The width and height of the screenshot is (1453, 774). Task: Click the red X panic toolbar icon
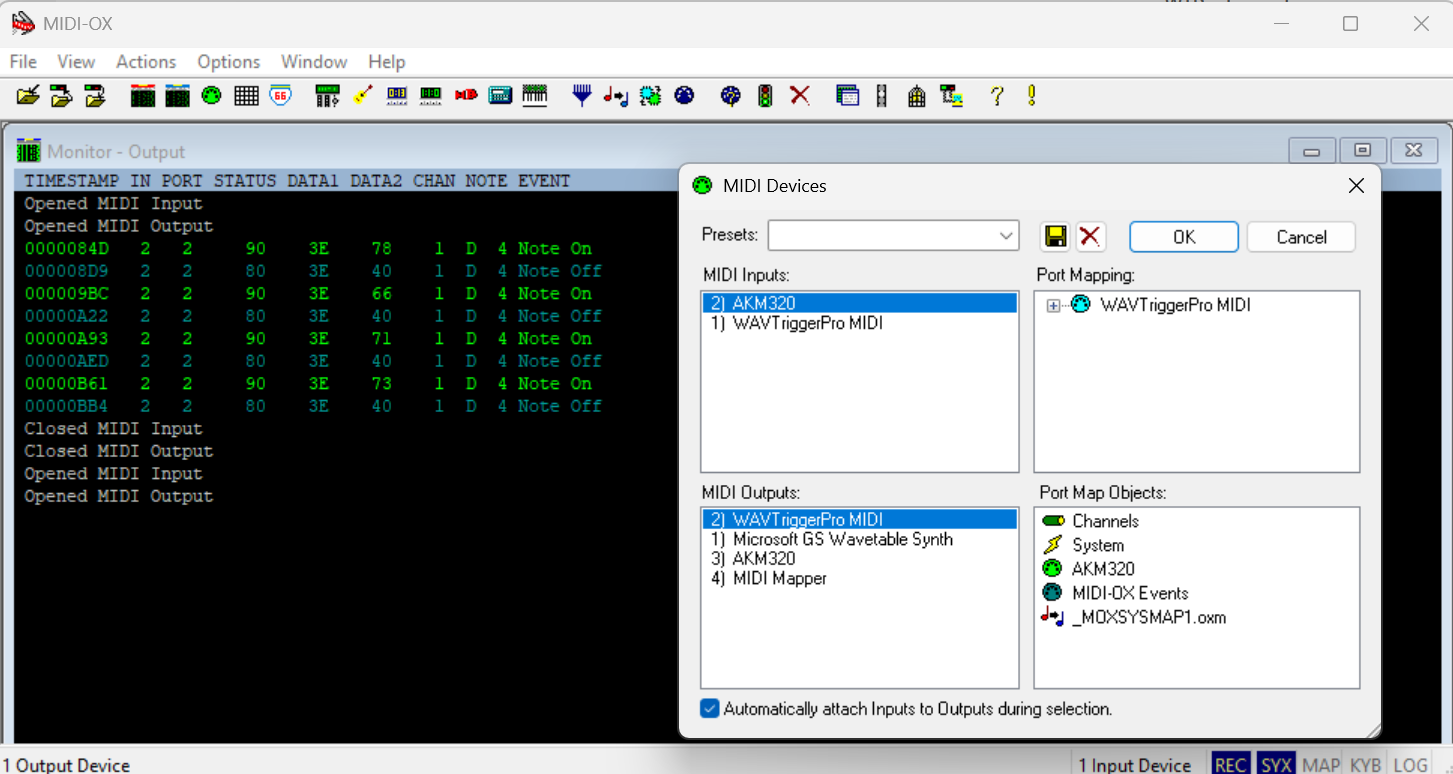click(x=799, y=96)
